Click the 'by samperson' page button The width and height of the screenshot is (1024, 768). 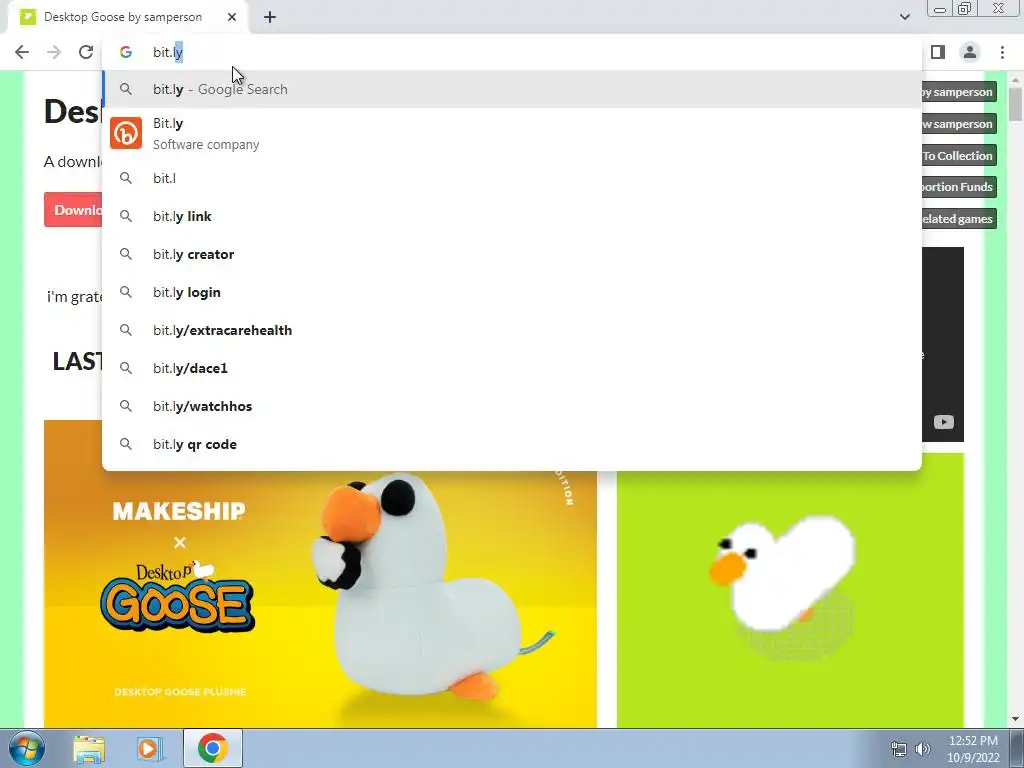pos(959,92)
